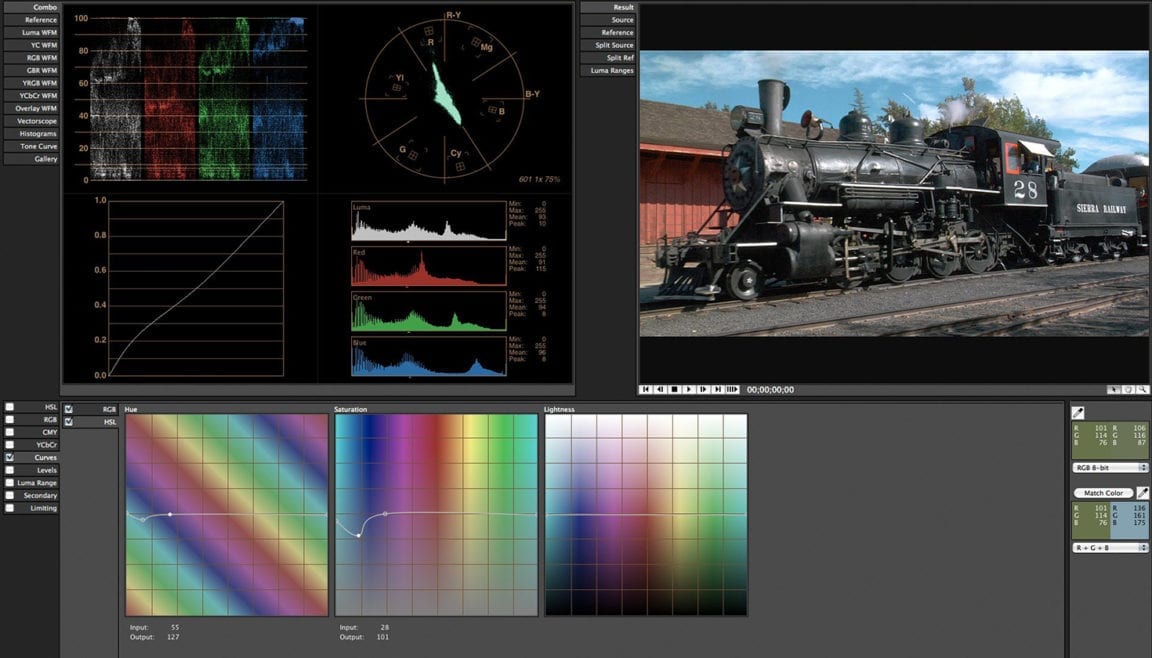Screen dimensions: 1152x658
Task: Select the dipped control point on Hue curve
Action: [143, 520]
